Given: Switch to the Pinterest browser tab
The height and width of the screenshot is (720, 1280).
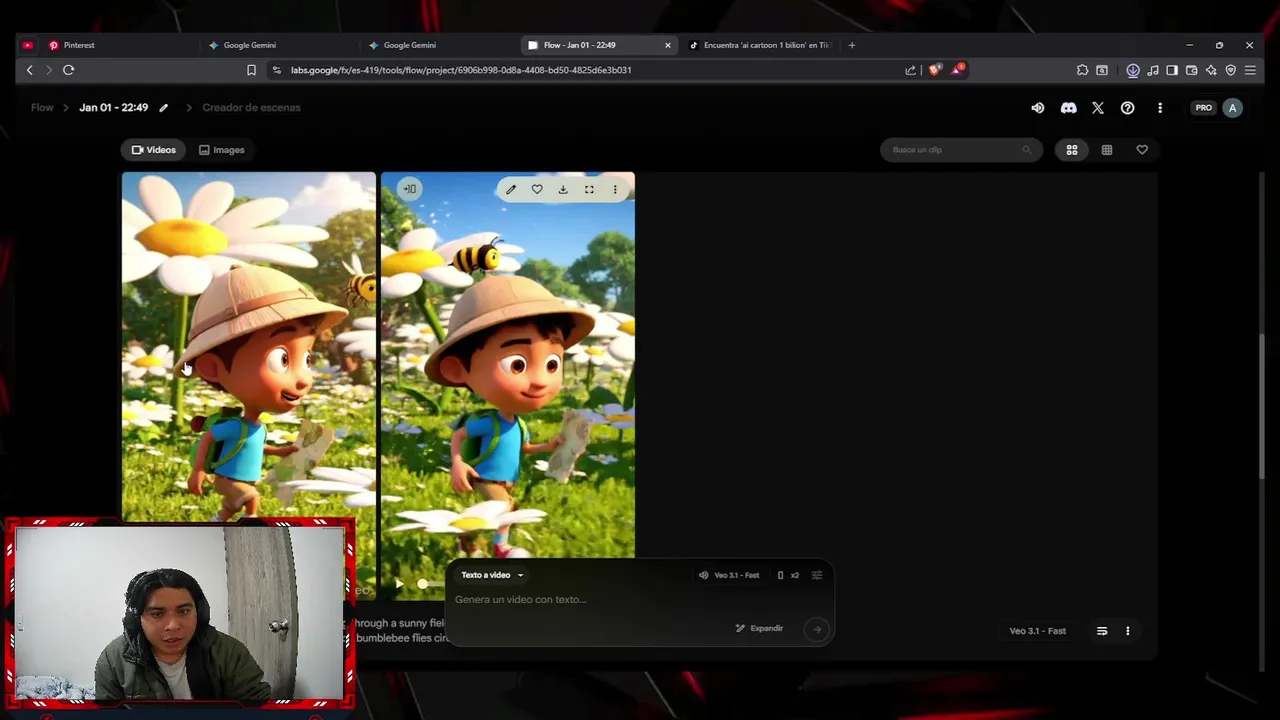Looking at the screenshot, I should 118,45.
